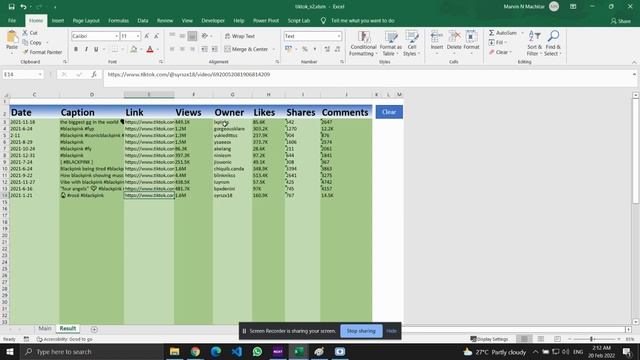Viewport: 640px width, 360px height.
Task: Click the Increase Decimal icon
Action: [x=327, y=49]
